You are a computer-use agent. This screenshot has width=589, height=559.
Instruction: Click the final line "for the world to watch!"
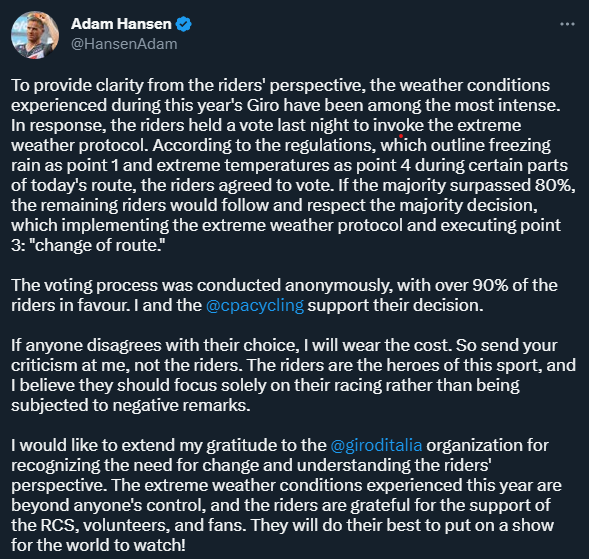pyautogui.click(x=98, y=545)
